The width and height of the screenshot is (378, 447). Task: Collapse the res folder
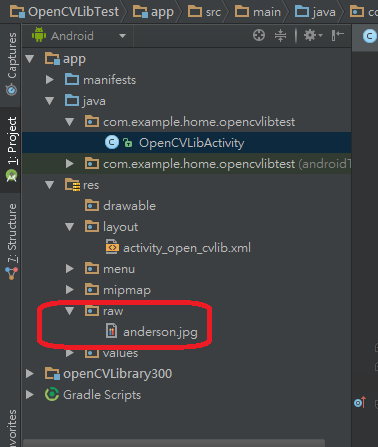pyautogui.click(x=50, y=185)
